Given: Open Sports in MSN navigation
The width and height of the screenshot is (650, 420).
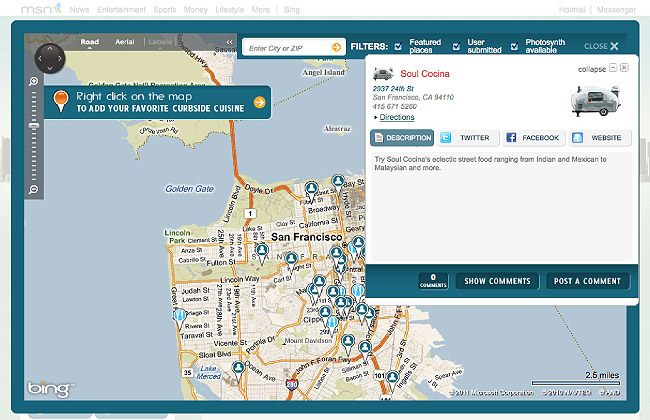Looking at the screenshot, I should (165, 10).
